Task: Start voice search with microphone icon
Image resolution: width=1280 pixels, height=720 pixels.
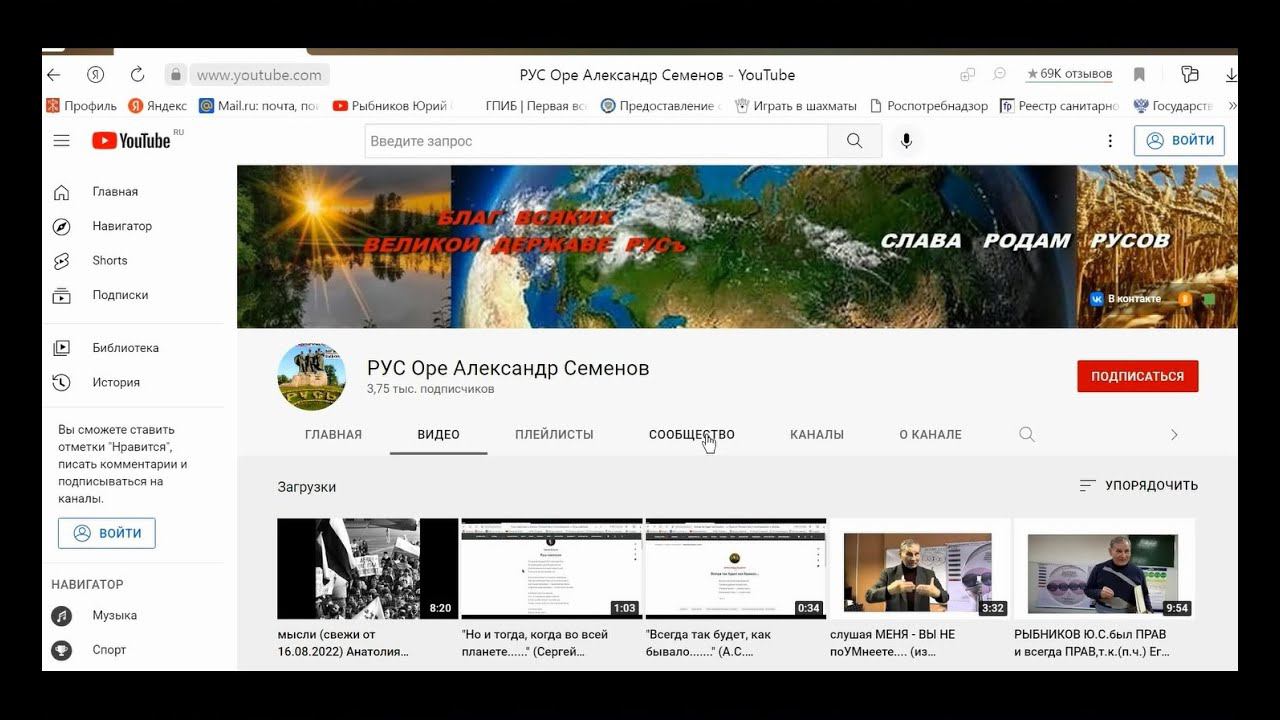Action: (x=906, y=141)
